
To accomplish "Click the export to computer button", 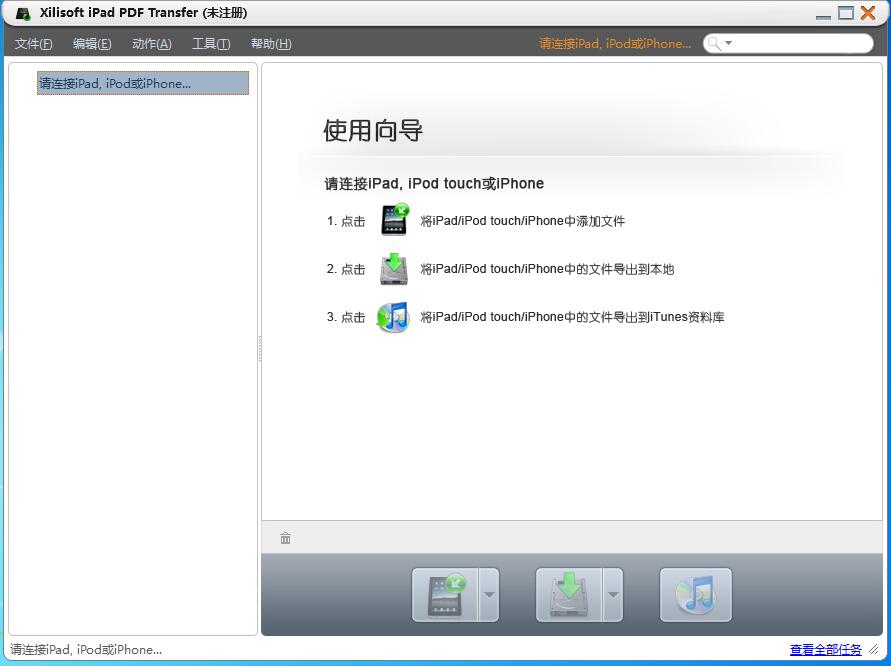I will (x=569, y=594).
